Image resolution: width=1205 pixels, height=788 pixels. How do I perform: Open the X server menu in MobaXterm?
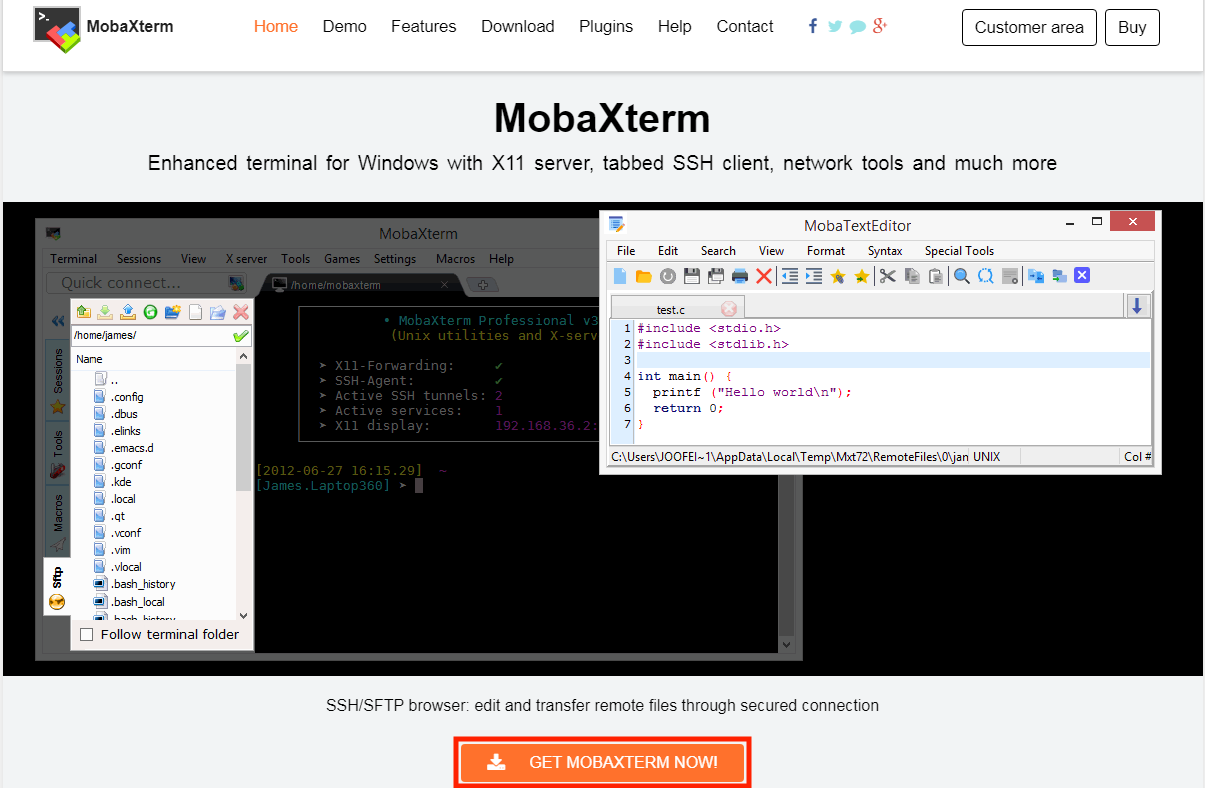click(246, 259)
